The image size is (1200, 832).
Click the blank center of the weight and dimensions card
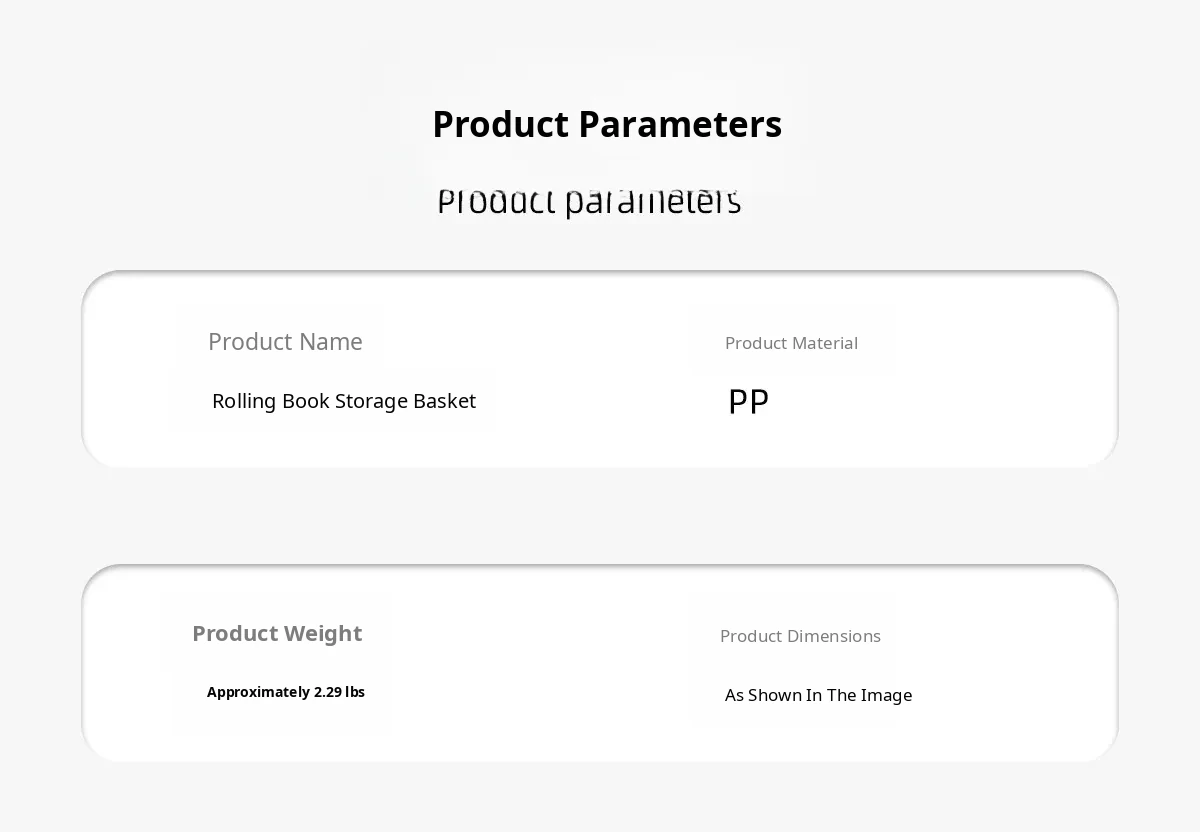coord(600,663)
